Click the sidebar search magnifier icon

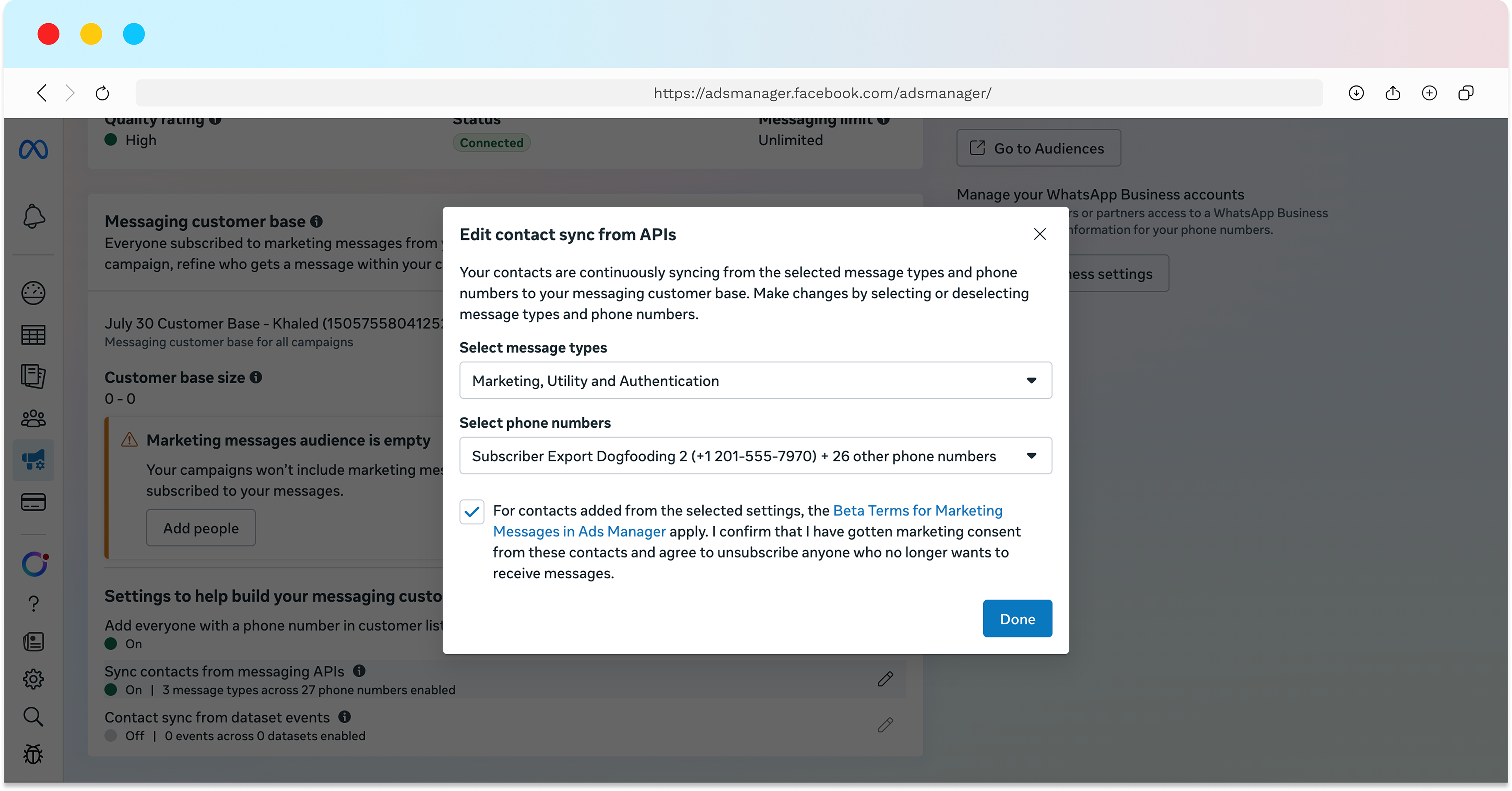(33, 717)
